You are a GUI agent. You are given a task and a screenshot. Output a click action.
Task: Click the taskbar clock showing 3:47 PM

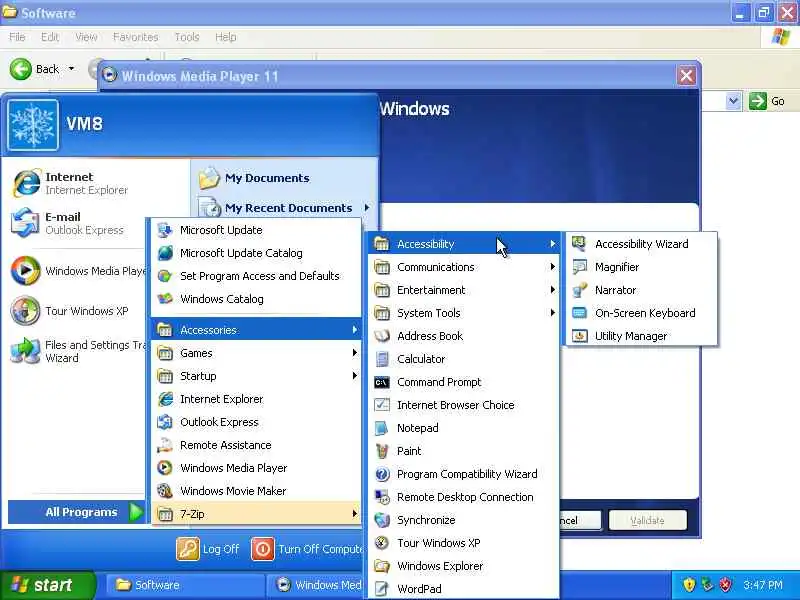(763, 585)
